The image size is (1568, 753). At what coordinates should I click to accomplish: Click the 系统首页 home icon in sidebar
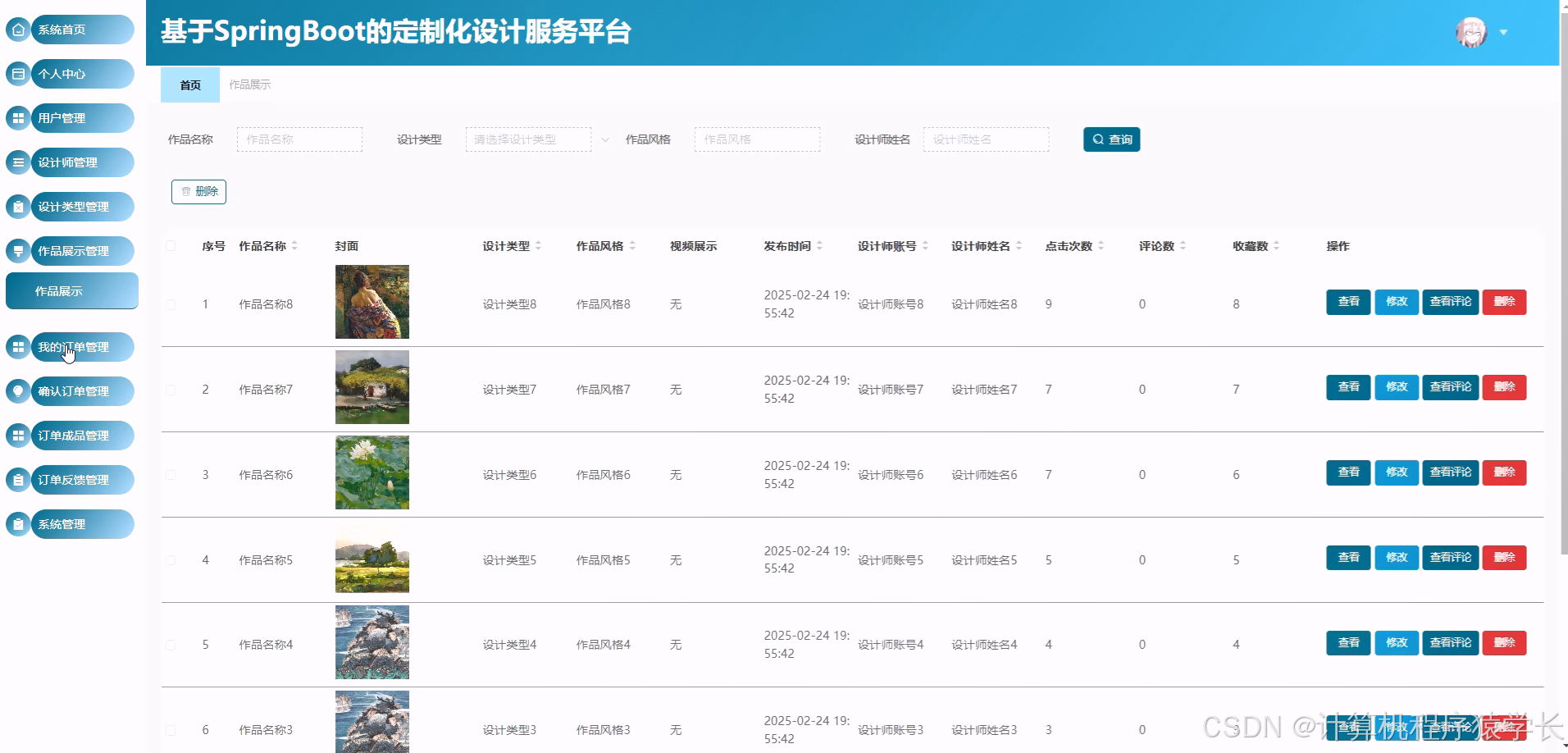point(18,29)
